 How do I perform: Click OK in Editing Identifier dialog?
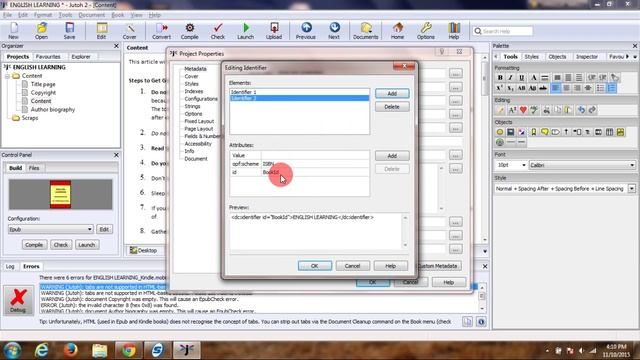click(x=315, y=266)
